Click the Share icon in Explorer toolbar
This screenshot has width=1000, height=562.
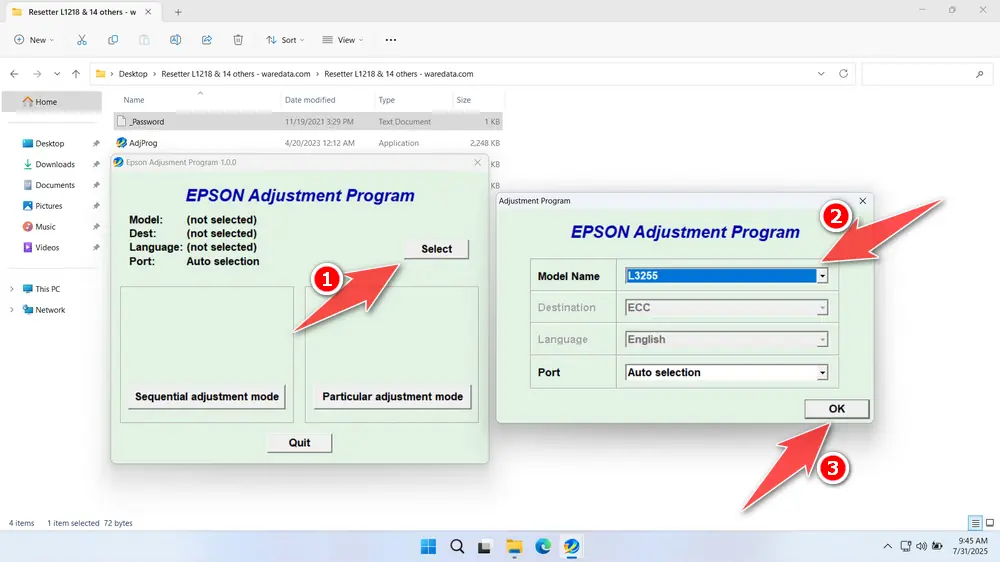click(x=207, y=40)
